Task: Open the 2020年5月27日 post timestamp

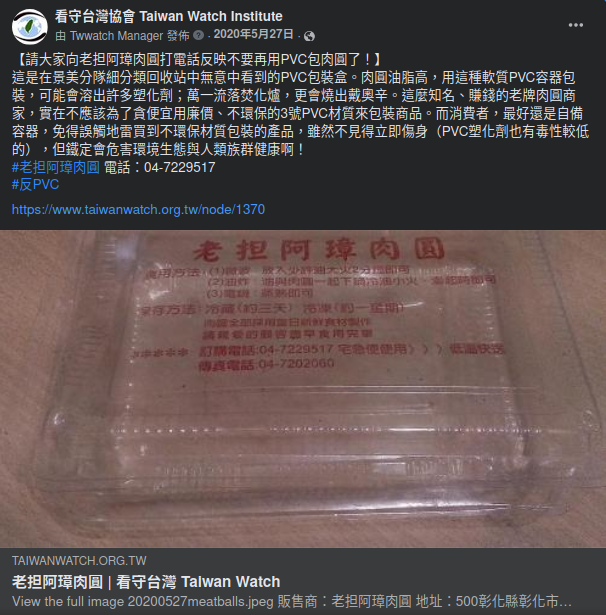Action: pos(253,35)
